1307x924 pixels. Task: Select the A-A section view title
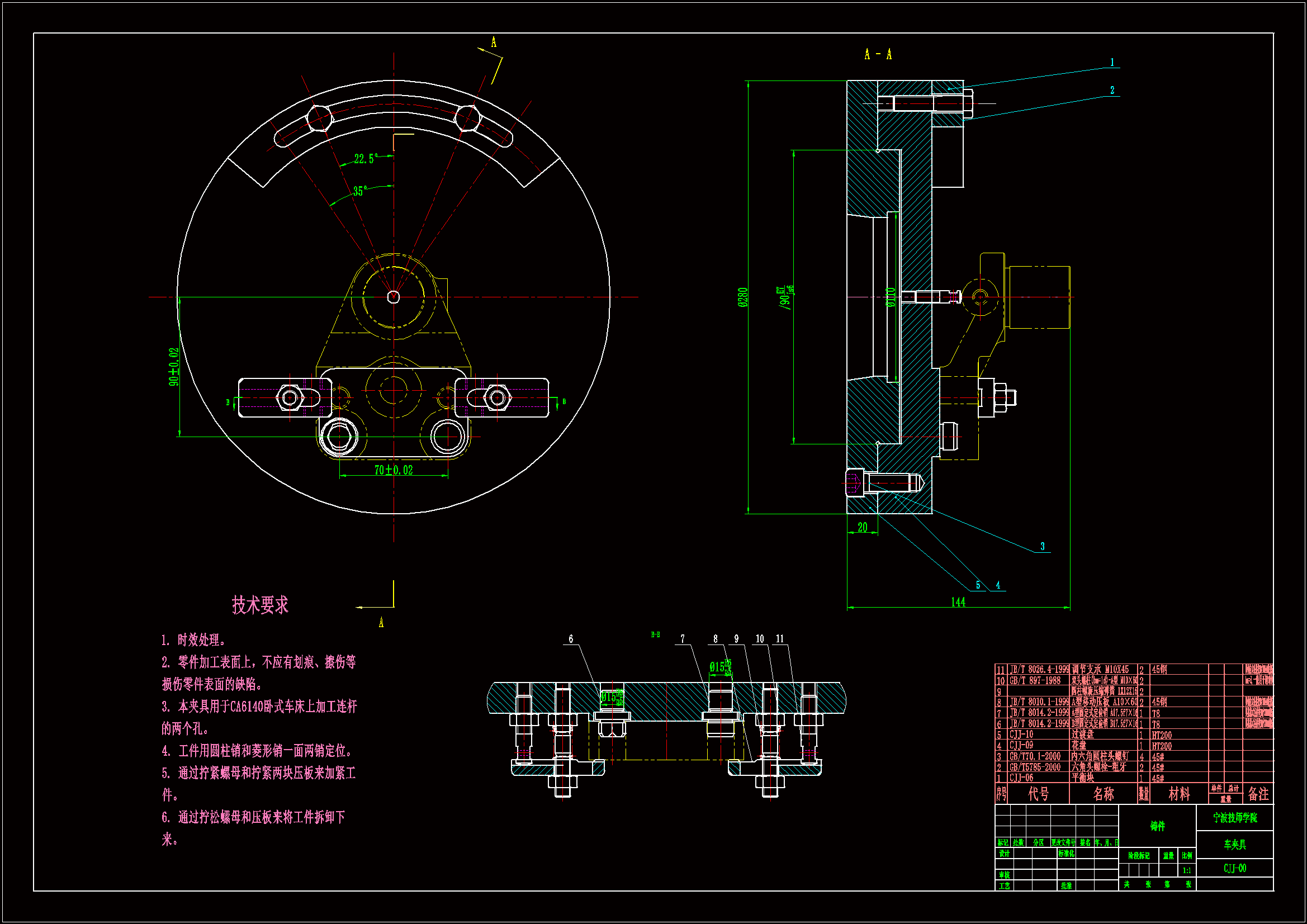pyautogui.click(x=878, y=55)
